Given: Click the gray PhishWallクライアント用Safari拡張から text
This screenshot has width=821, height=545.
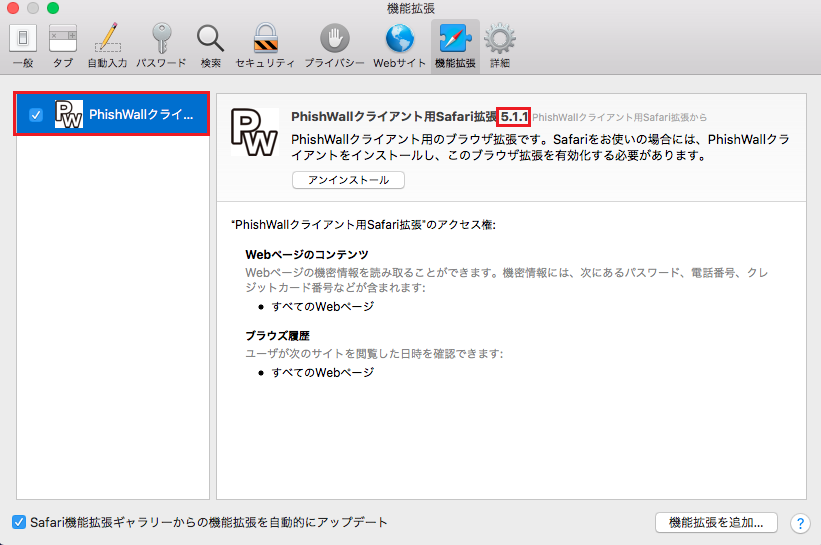Looking at the screenshot, I should tap(619, 117).
